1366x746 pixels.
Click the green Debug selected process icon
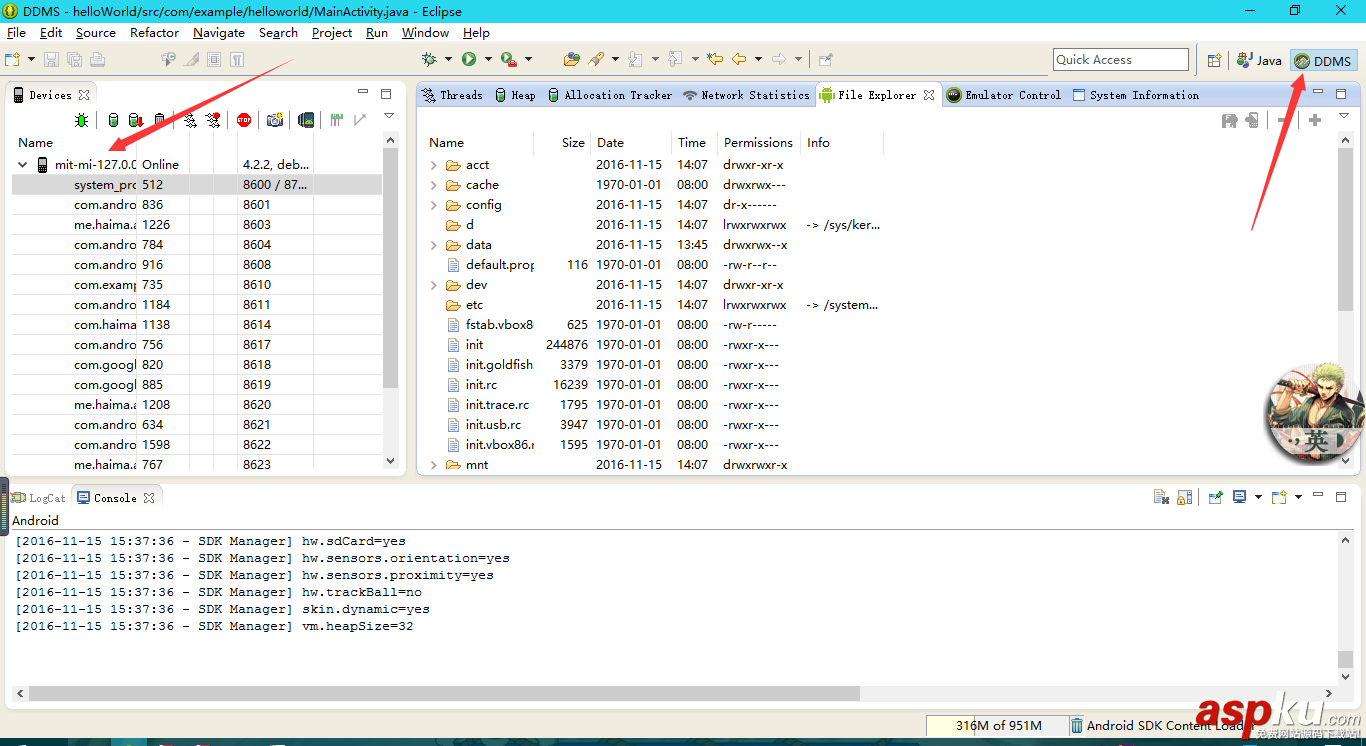(x=82, y=120)
